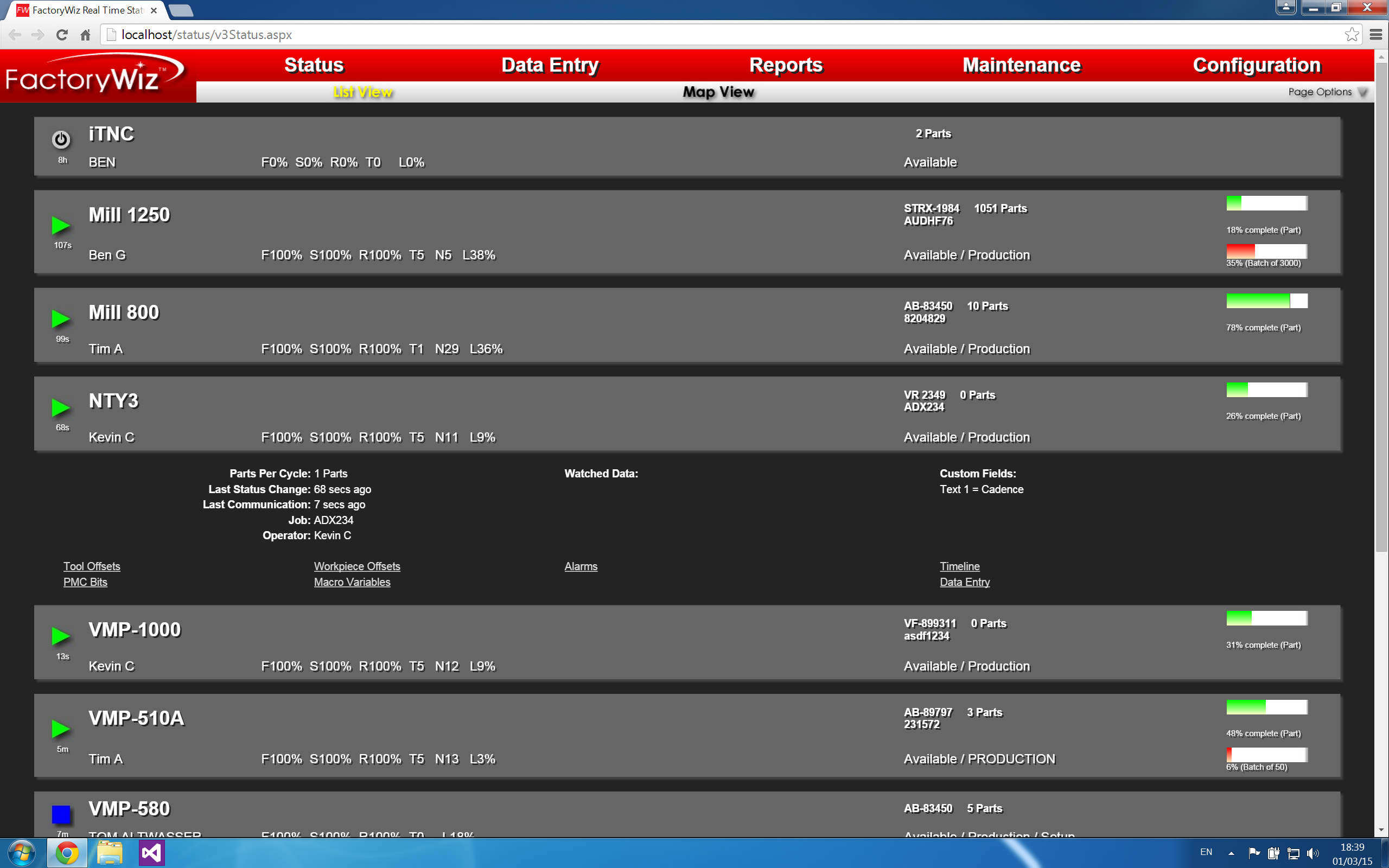Click VMP-510A 48% part progress bar
The width and height of the screenshot is (1389, 868).
1267,707
